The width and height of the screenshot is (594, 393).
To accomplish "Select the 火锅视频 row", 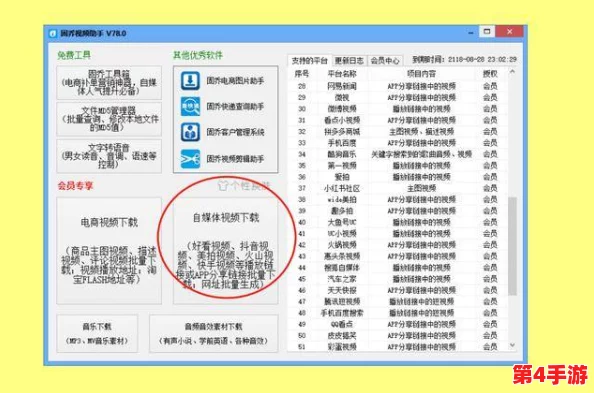I will tap(398, 245).
